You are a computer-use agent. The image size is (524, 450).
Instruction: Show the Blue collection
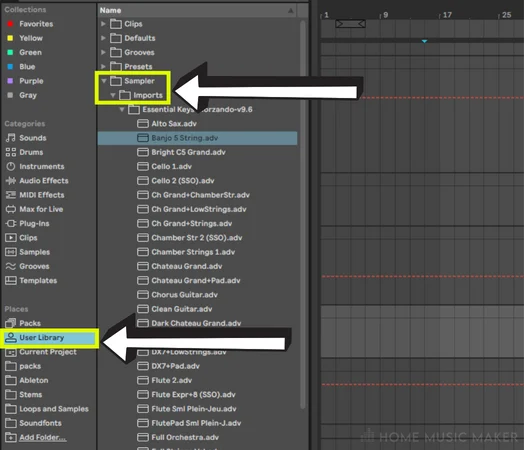[21, 67]
